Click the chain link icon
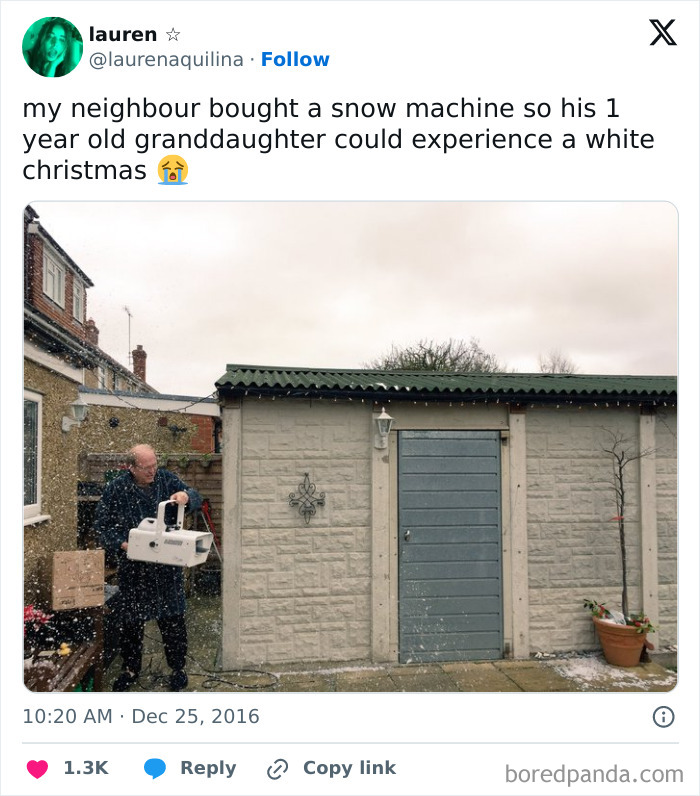The image size is (700, 796). tap(278, 769)
